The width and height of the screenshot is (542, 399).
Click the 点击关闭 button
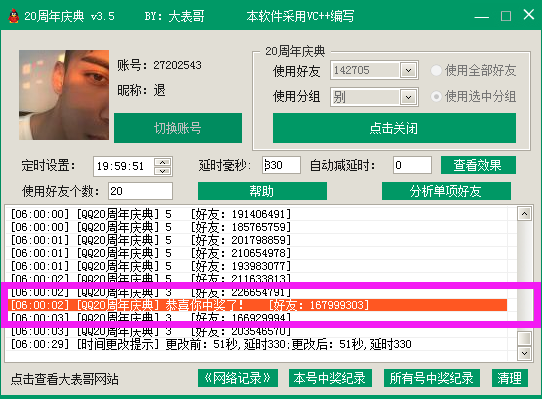[x=394, y=128]
